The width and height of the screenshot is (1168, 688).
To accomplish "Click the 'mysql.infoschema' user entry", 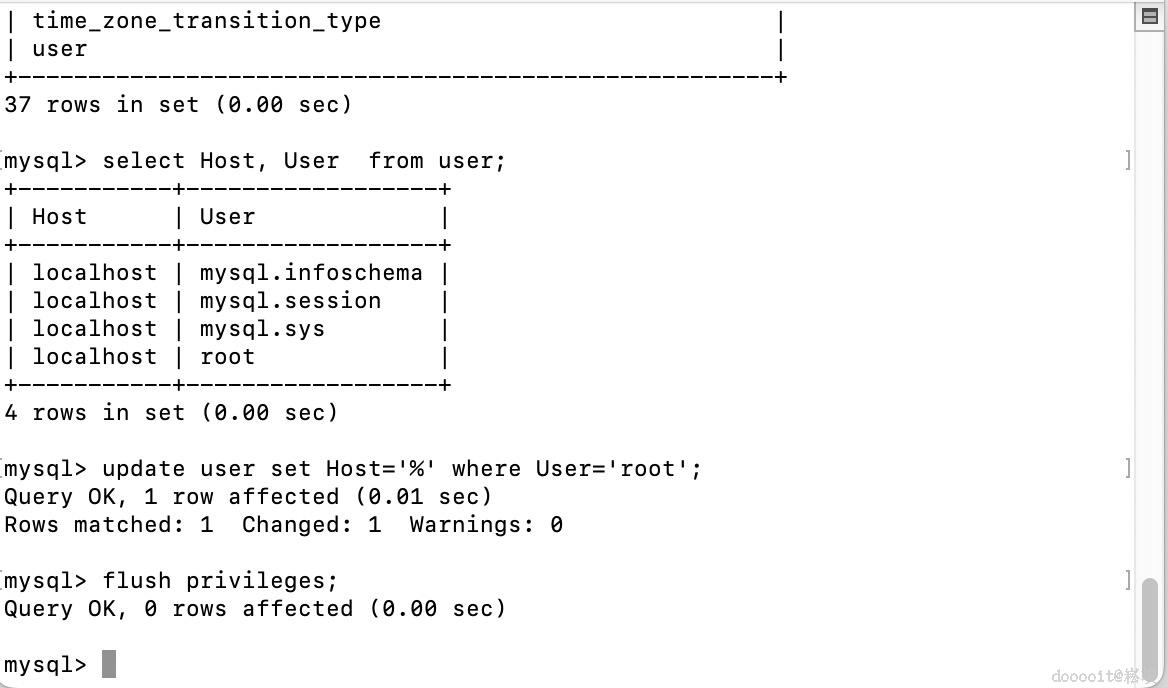I will (311, 273).
